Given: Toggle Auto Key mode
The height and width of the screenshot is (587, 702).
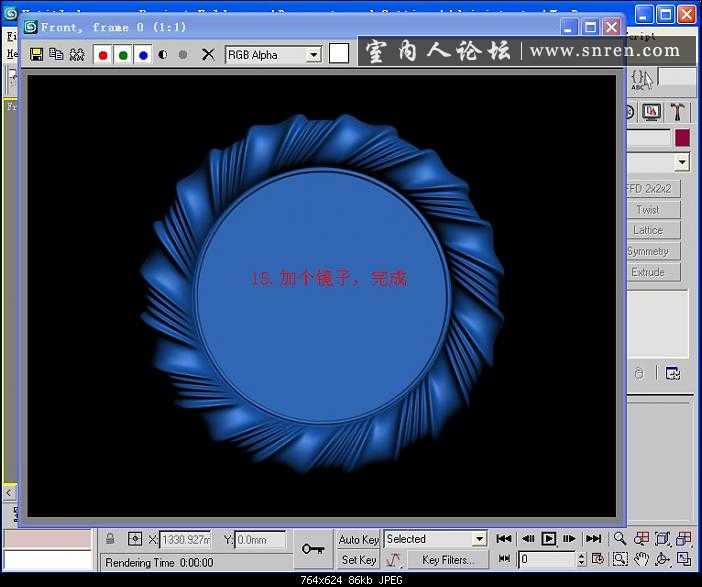Looking at the screenshot, I should pyautogui.click(x=359, y=540).
